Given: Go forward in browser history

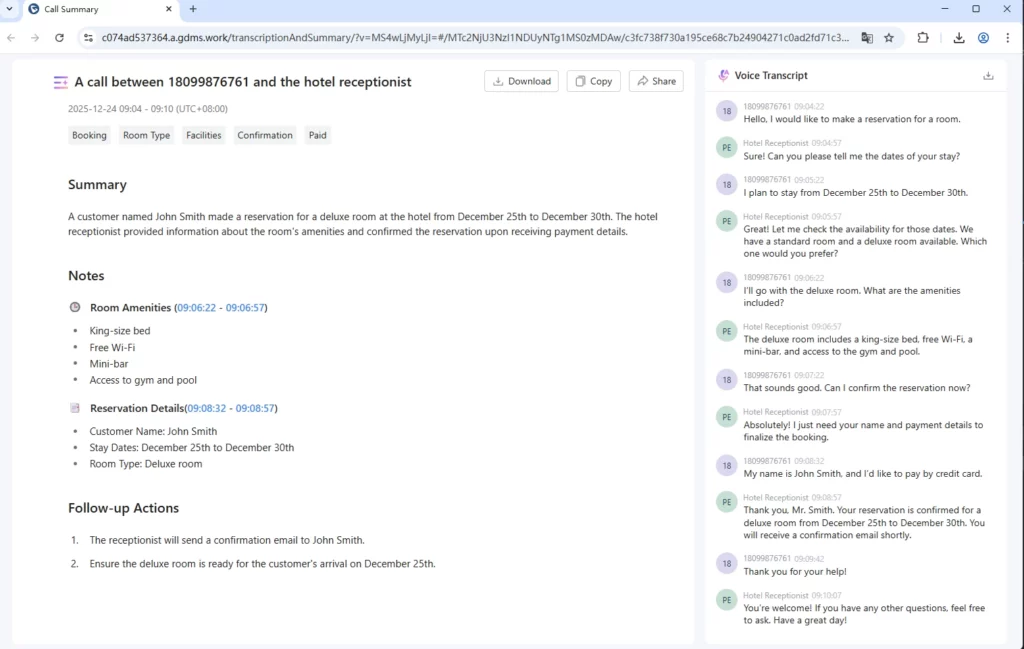Looking at the screenshot, I should pos(35,38).
